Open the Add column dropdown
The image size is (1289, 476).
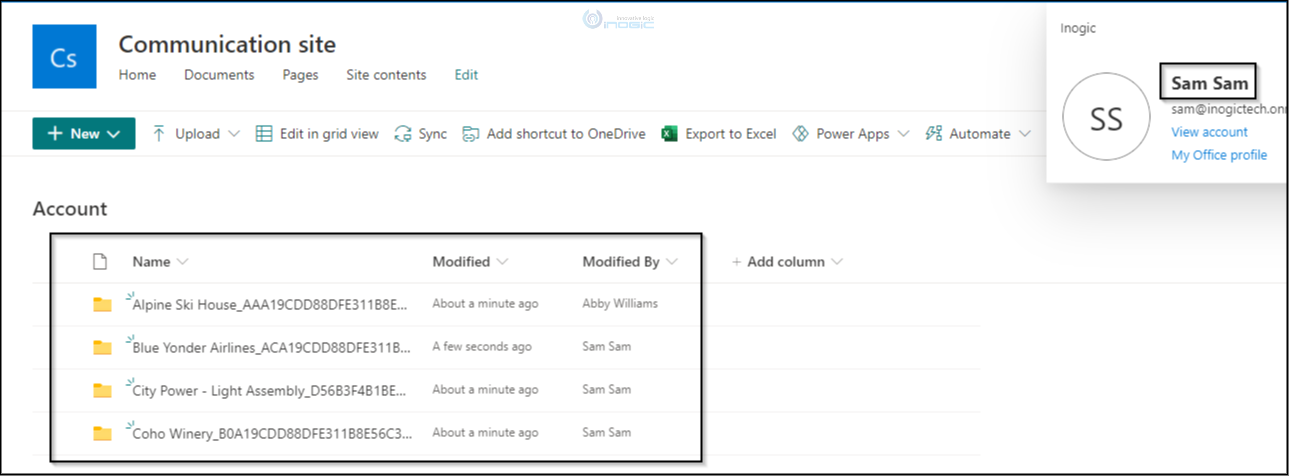(x=787, y=262)
